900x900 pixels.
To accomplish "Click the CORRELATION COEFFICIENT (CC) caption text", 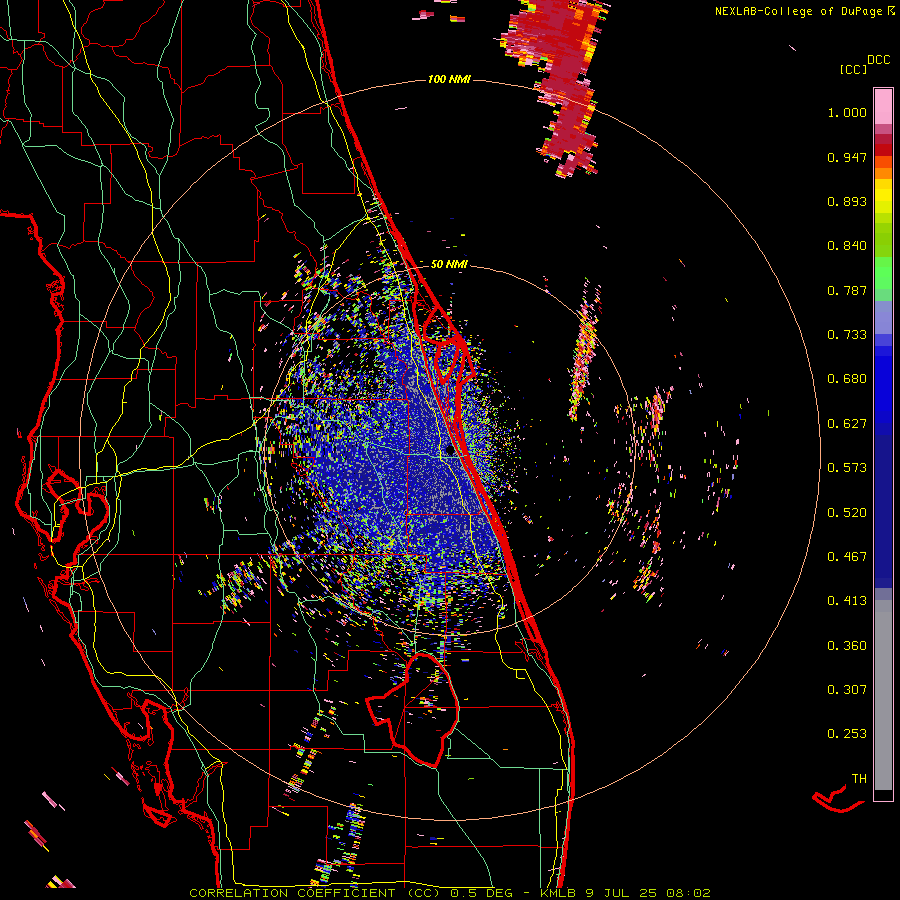I will pos(314,893).
